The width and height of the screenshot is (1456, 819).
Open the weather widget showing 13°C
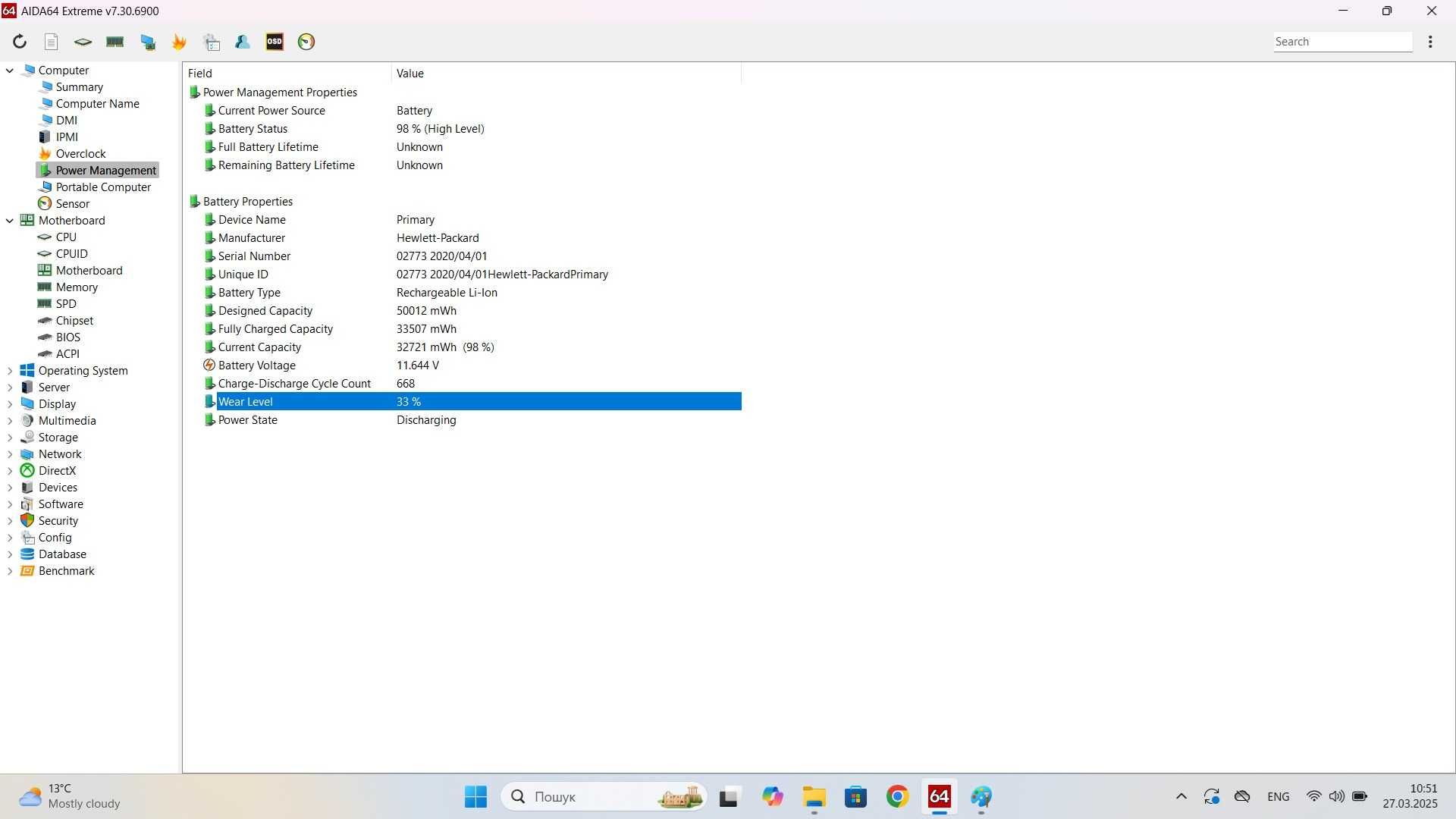70,797
